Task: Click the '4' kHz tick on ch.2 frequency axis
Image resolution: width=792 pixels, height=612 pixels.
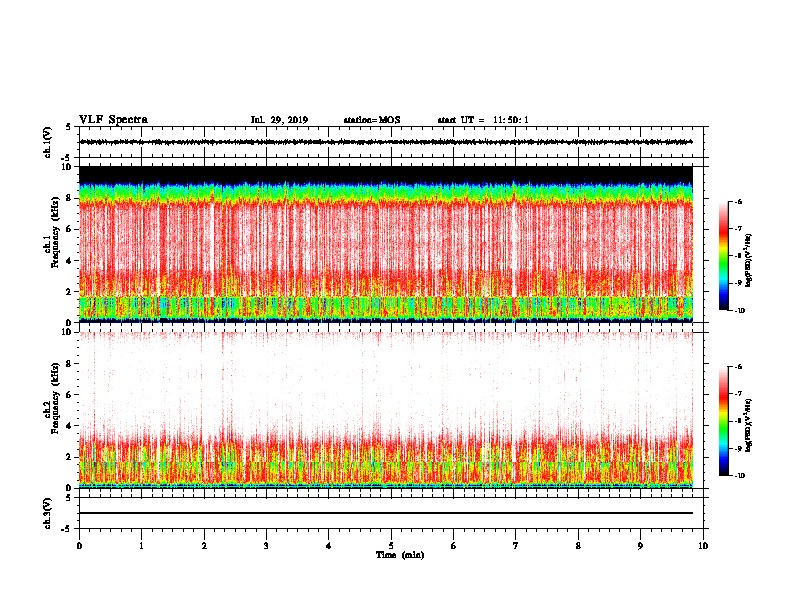Action: pyautogui.click(x=70, y=426)
